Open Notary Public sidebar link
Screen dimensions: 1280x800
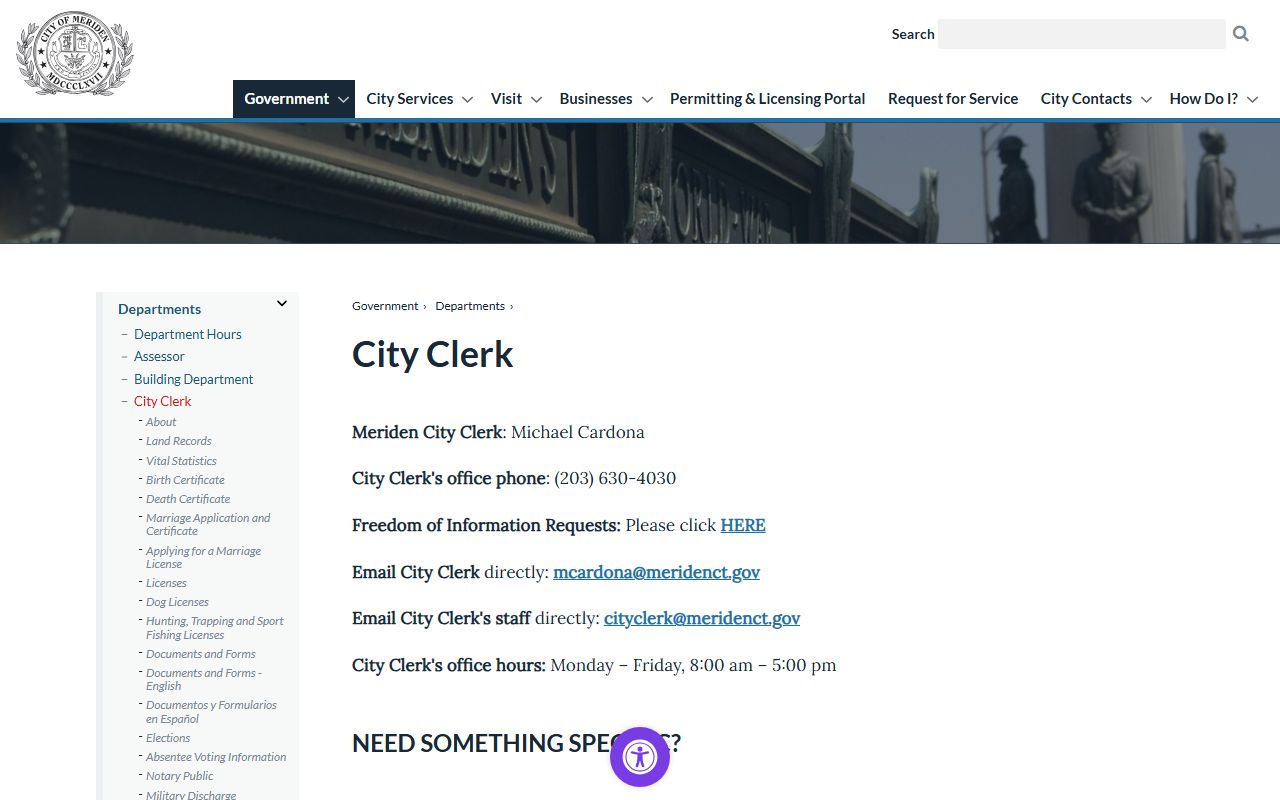[180, 776]
